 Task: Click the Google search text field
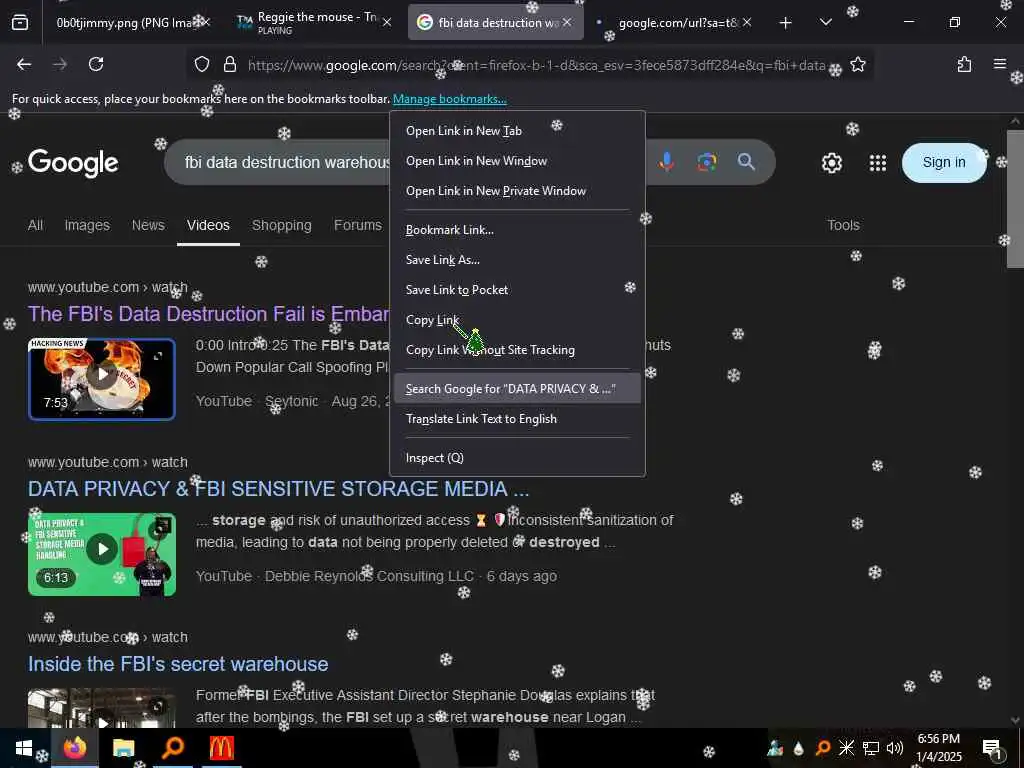click(x=287, y=162)
